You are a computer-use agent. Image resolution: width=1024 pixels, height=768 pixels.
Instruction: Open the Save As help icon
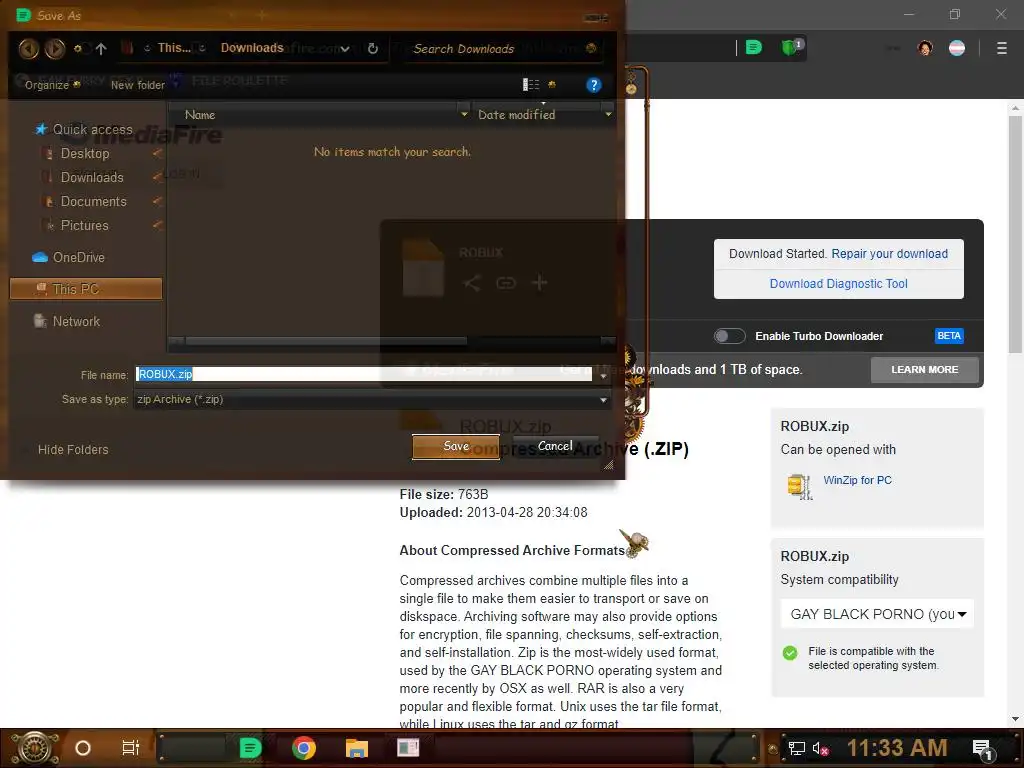(593, 85)
